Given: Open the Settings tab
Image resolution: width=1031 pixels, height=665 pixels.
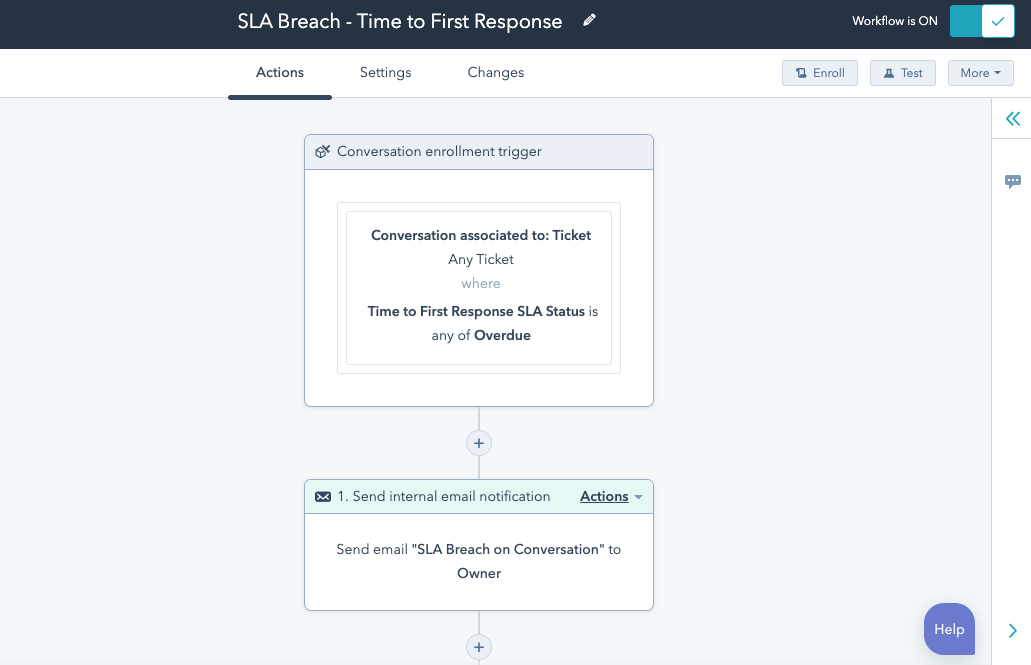Looking at the screenshot, I should pyautogui.click(x=385, y=72).
